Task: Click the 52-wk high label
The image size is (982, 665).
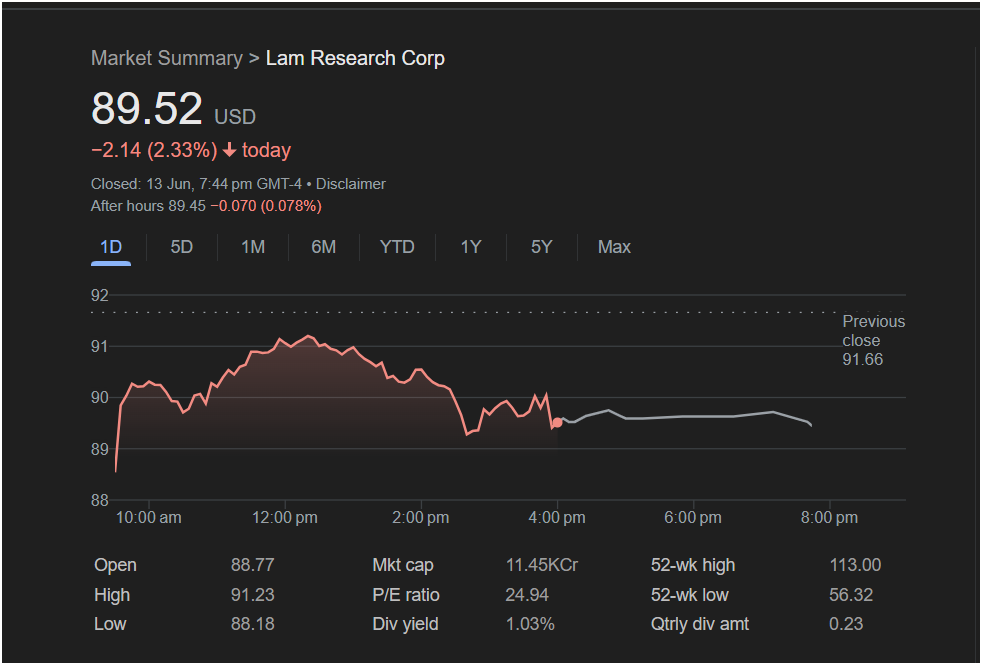Action: (693, 565)
